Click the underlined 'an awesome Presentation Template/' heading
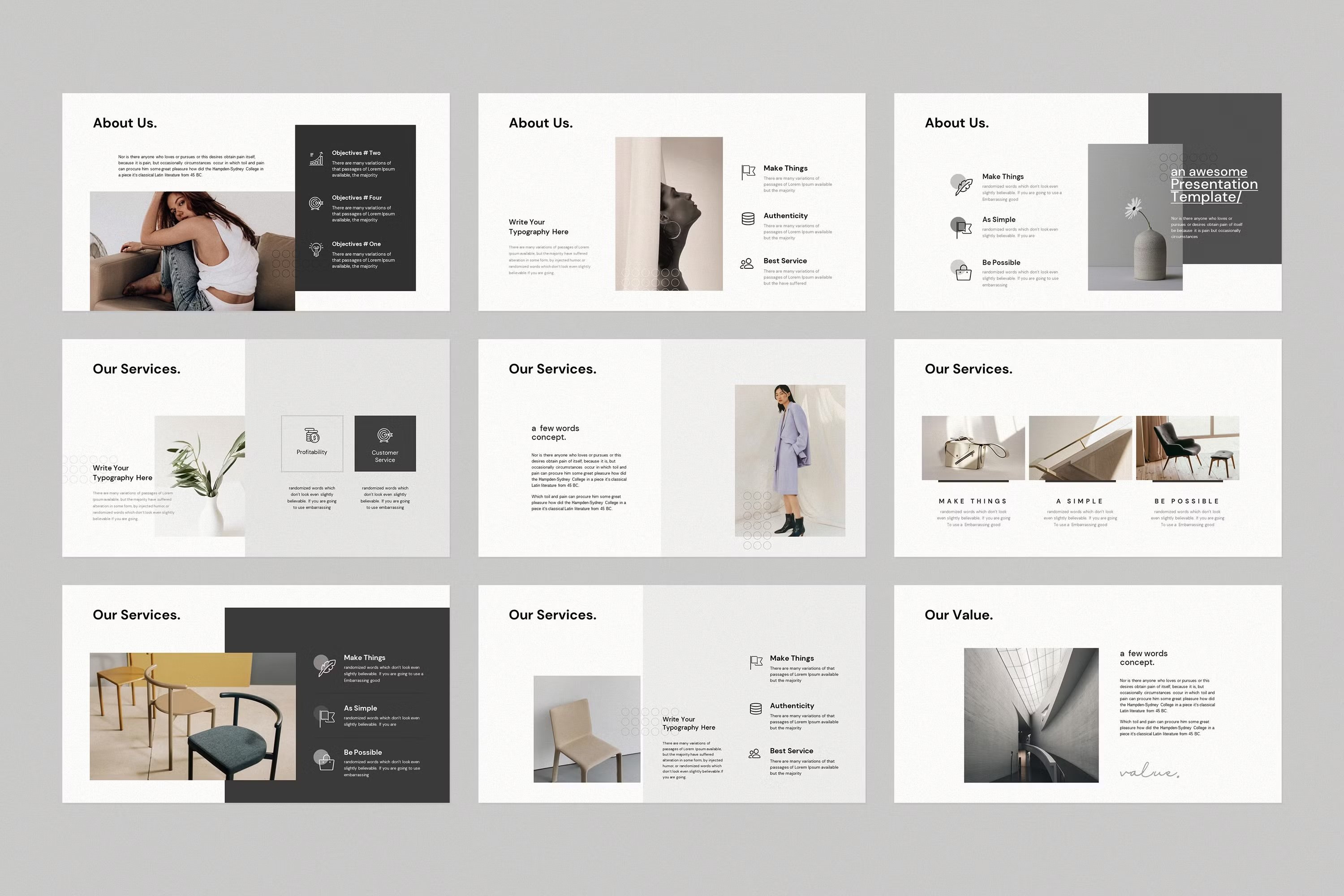This screenshot has height=896, width=1344. 1214,184
